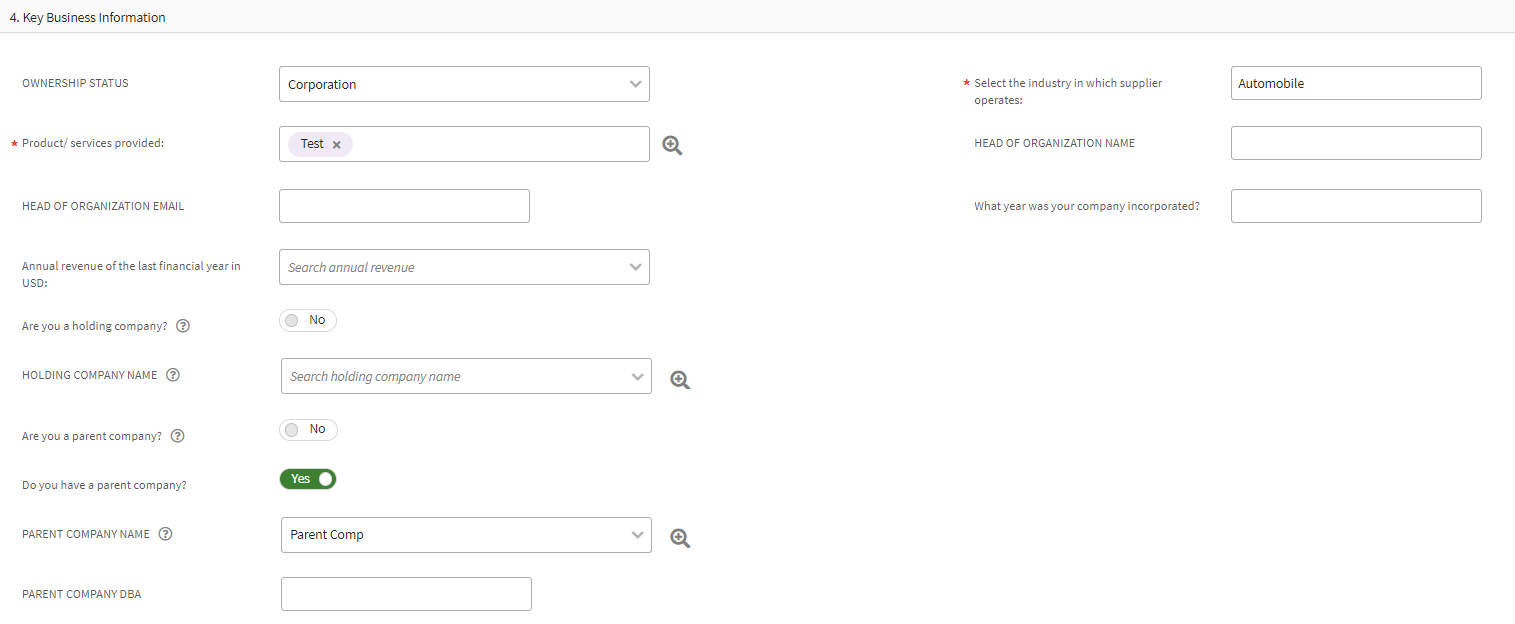Image resolution: width=1515 pixels, height=624 pixels.
Task: Show help for 'Are you a holding company?'
Action: (183, 326)
